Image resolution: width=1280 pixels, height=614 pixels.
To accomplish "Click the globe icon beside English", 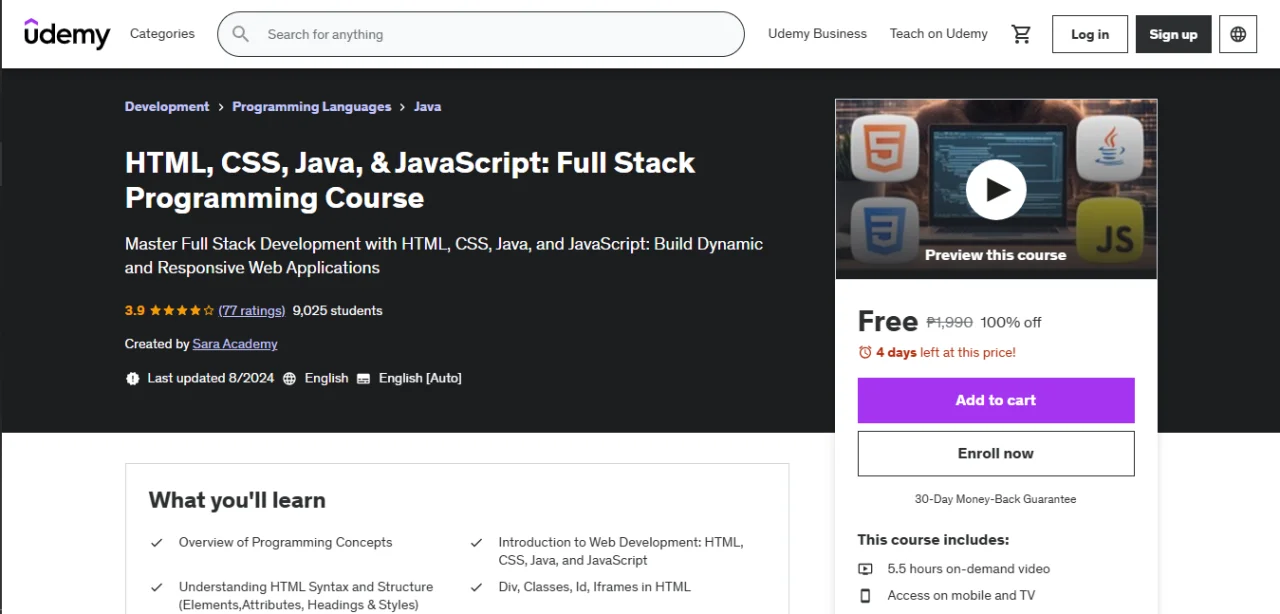I will (290, 378).
